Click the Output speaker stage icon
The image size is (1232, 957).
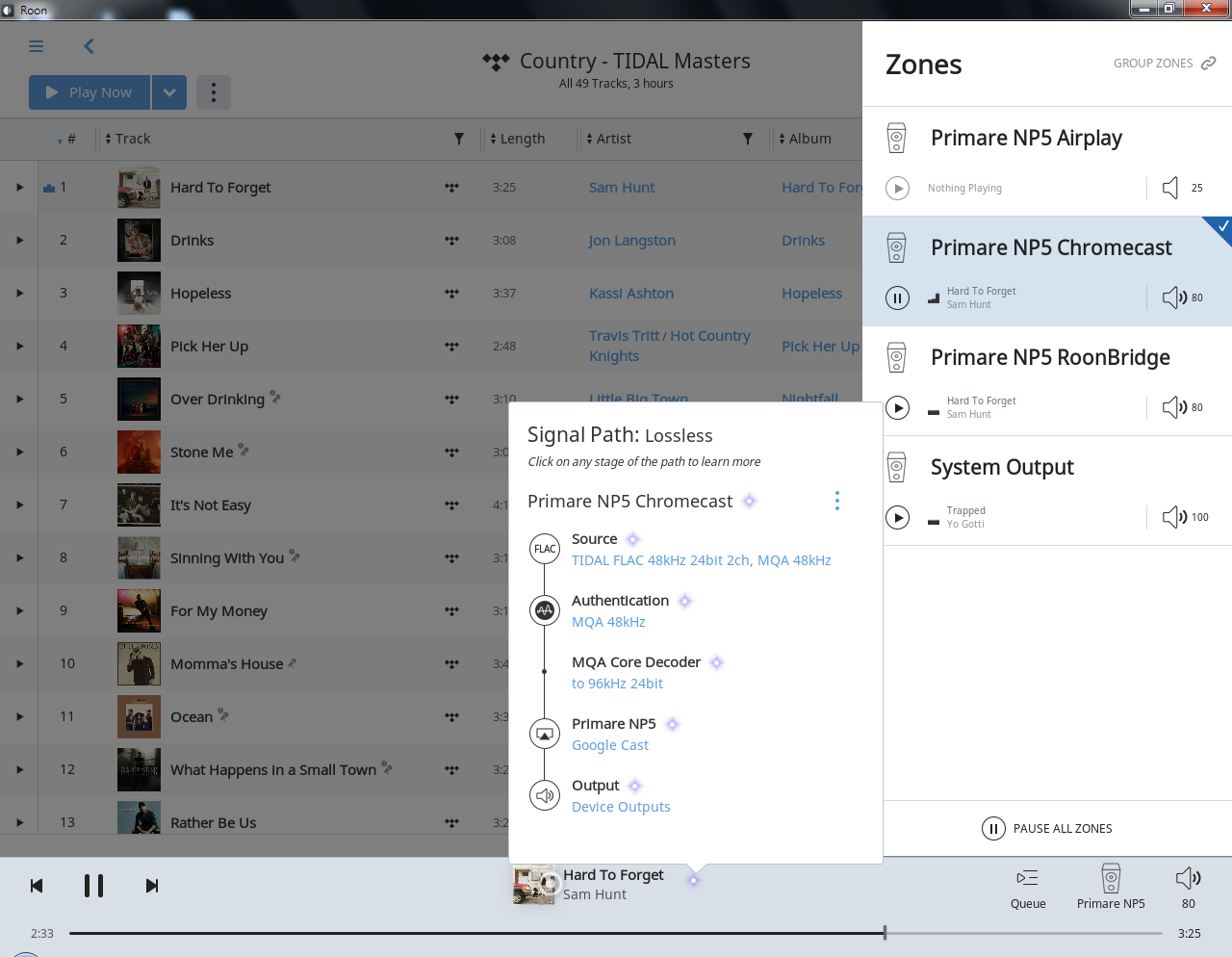545,795
